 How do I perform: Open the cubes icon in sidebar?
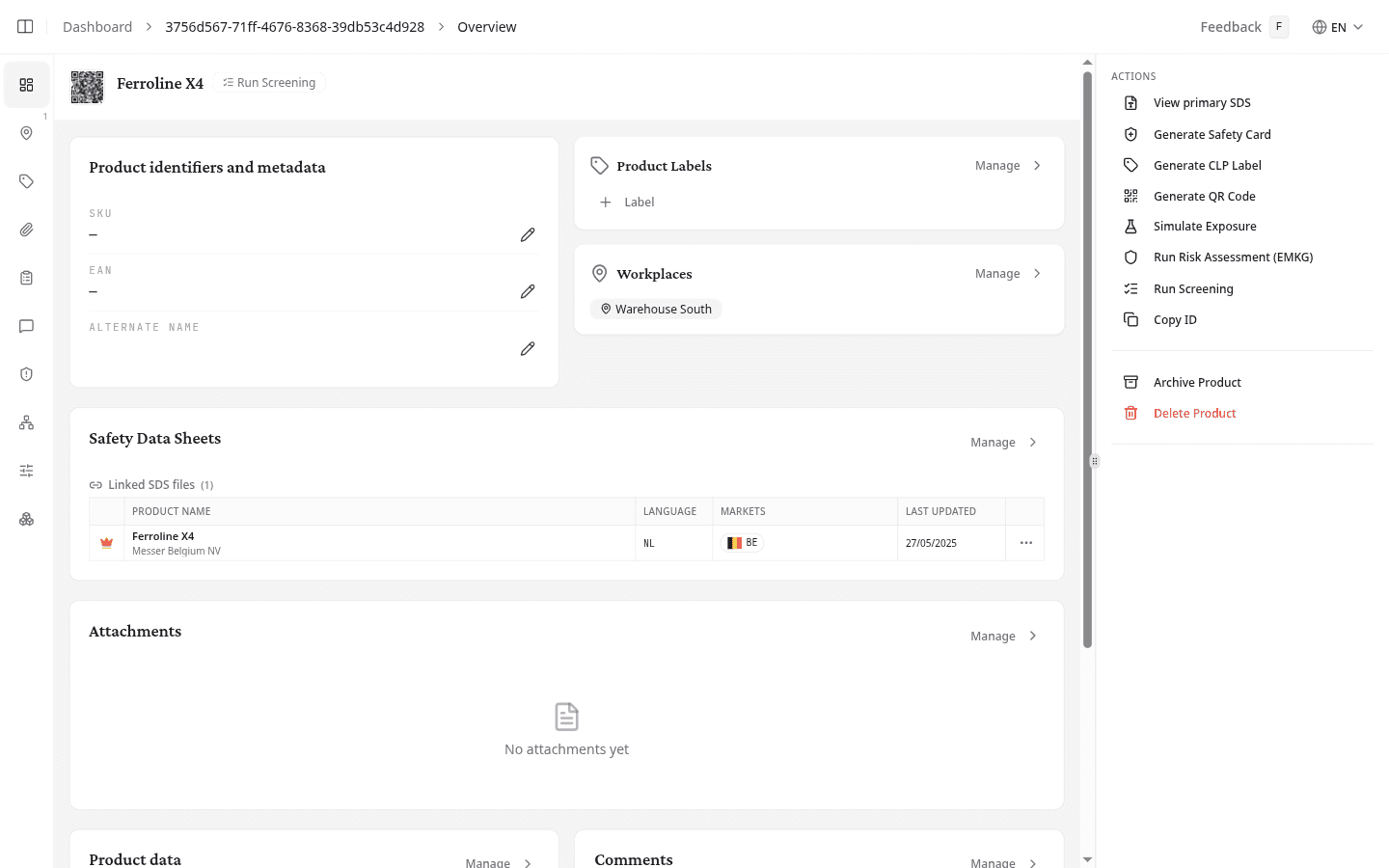pos(26,519)
